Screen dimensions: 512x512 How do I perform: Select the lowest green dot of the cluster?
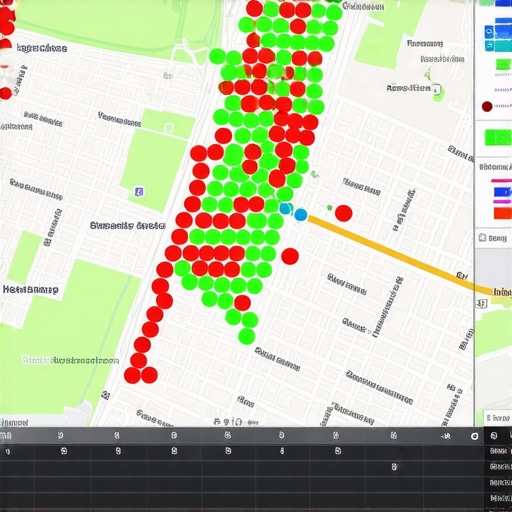tap(247, 336)
